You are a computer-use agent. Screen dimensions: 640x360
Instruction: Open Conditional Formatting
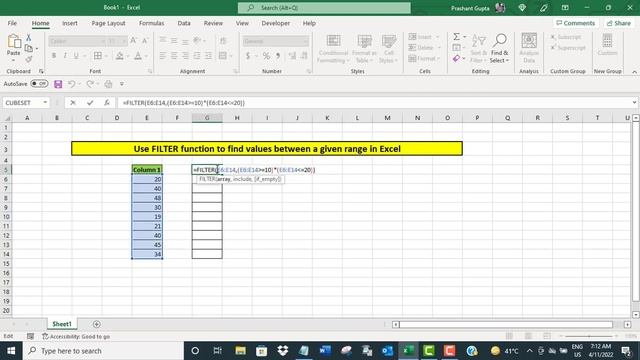333,49
